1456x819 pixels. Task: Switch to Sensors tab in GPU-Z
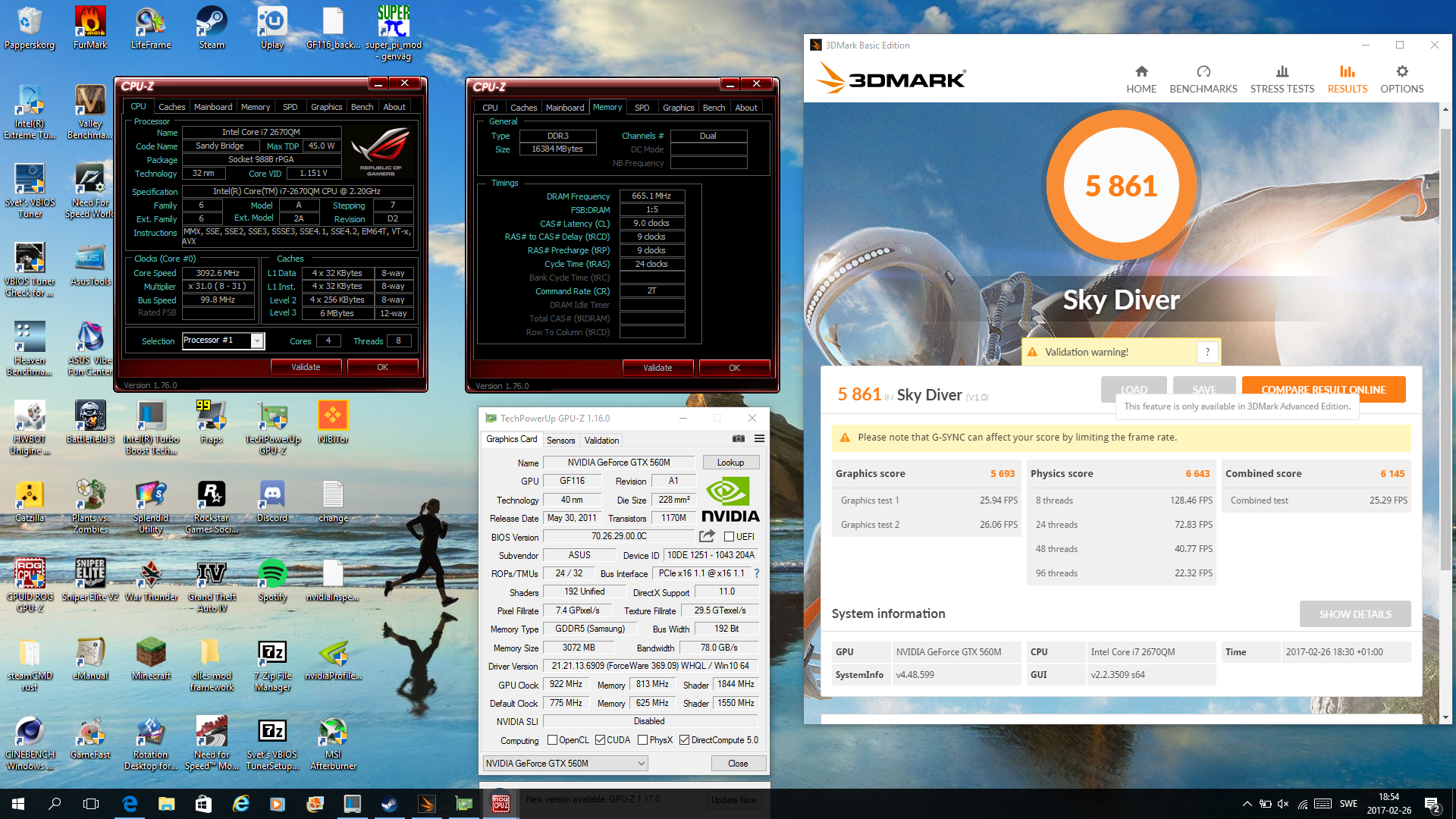pos(560,441)
